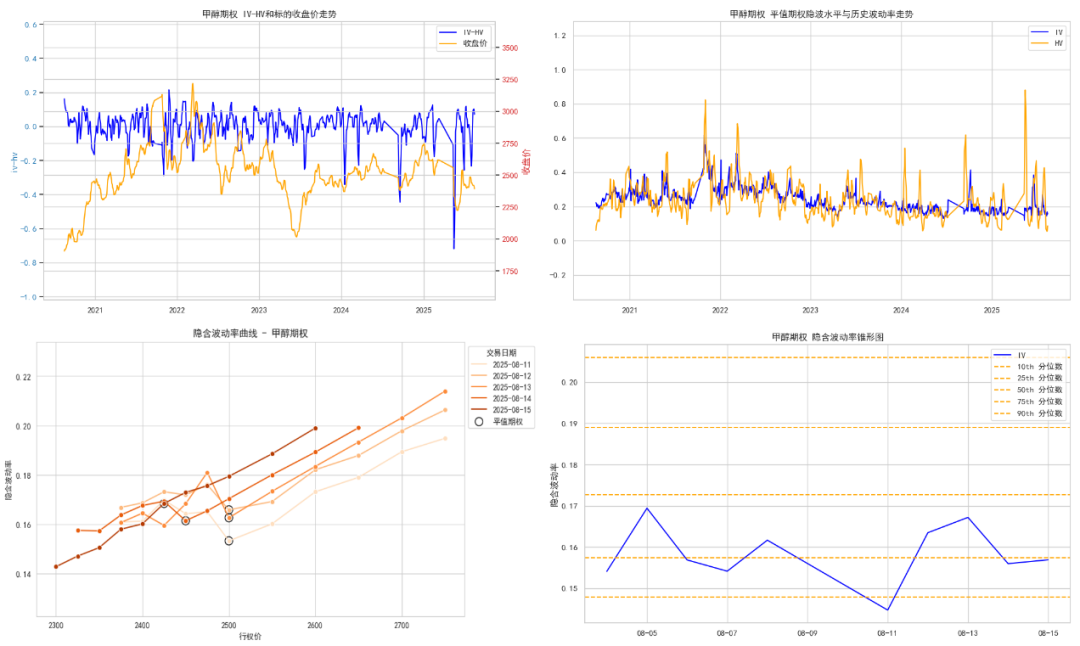Click the red "1750" axis tick

tap(510, 271)
